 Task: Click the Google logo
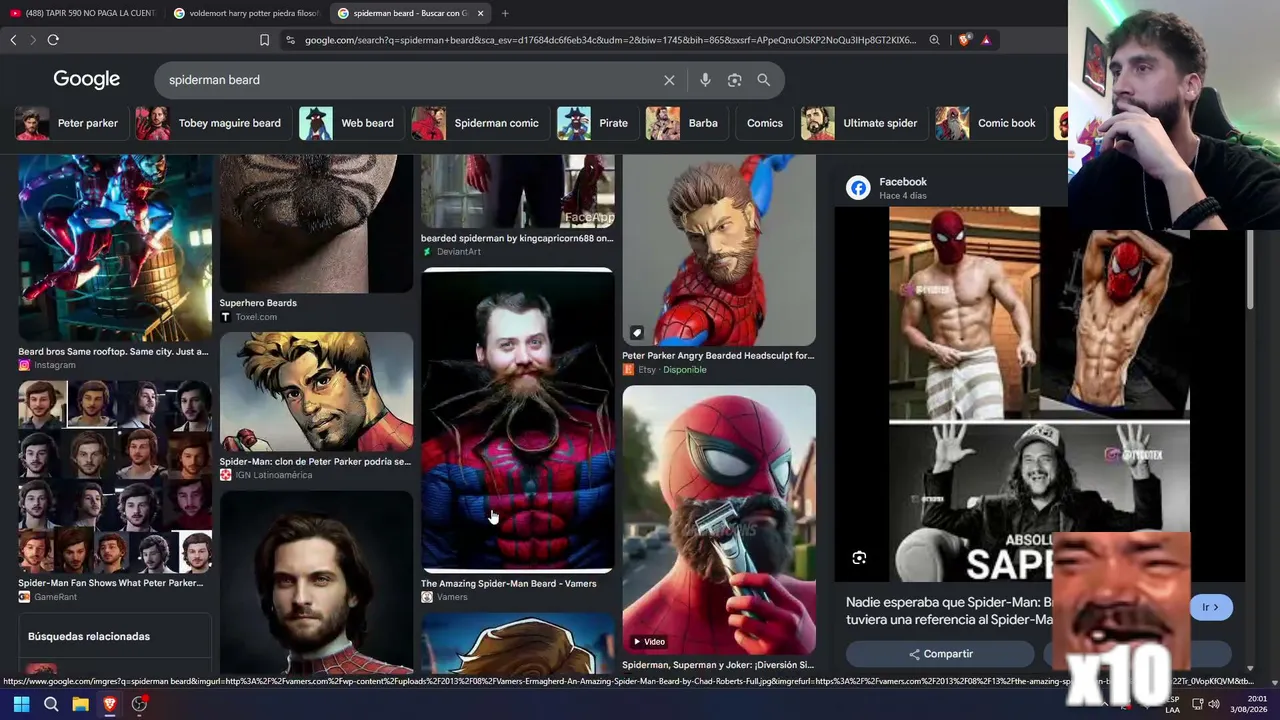[87, 79]
